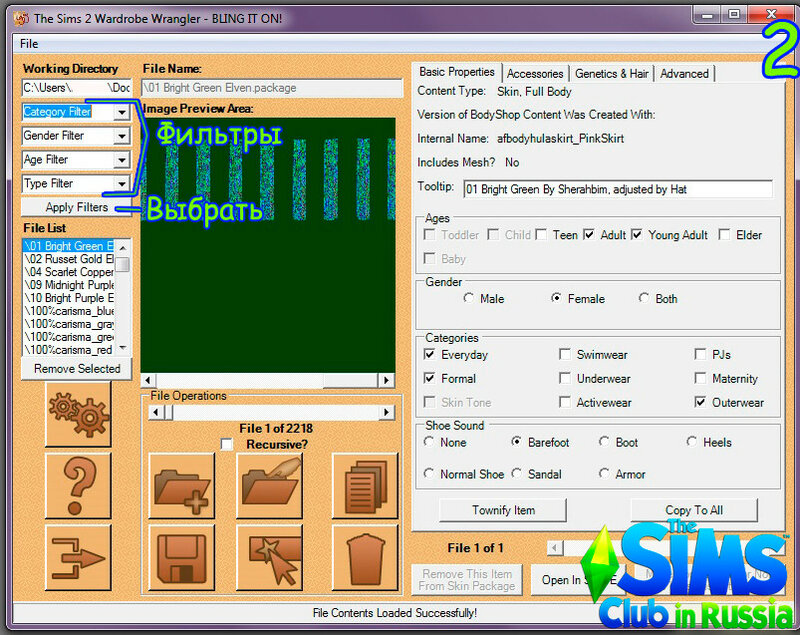Open help with the question mark icon
Screen dimensions: 800x635
78,486
